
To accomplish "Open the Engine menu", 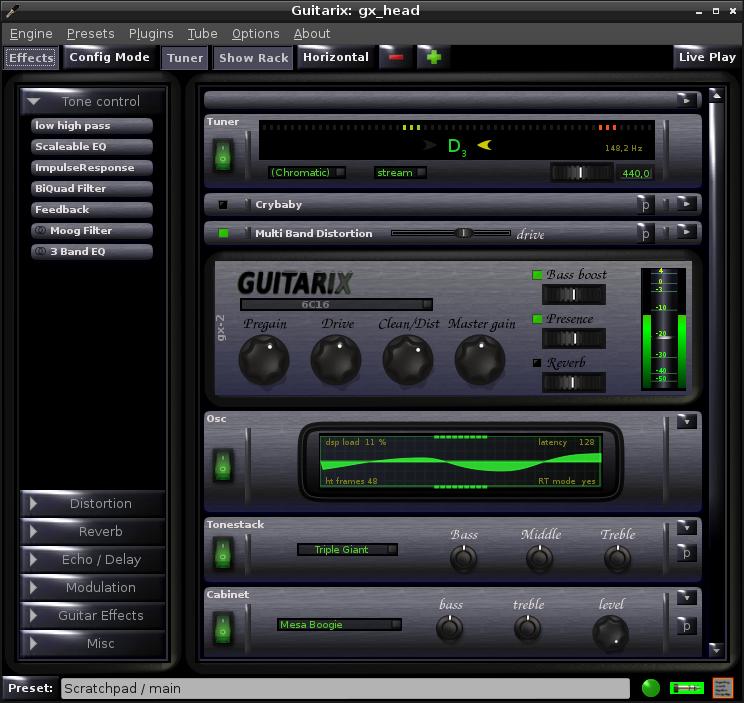I will (x=31, y=34).
